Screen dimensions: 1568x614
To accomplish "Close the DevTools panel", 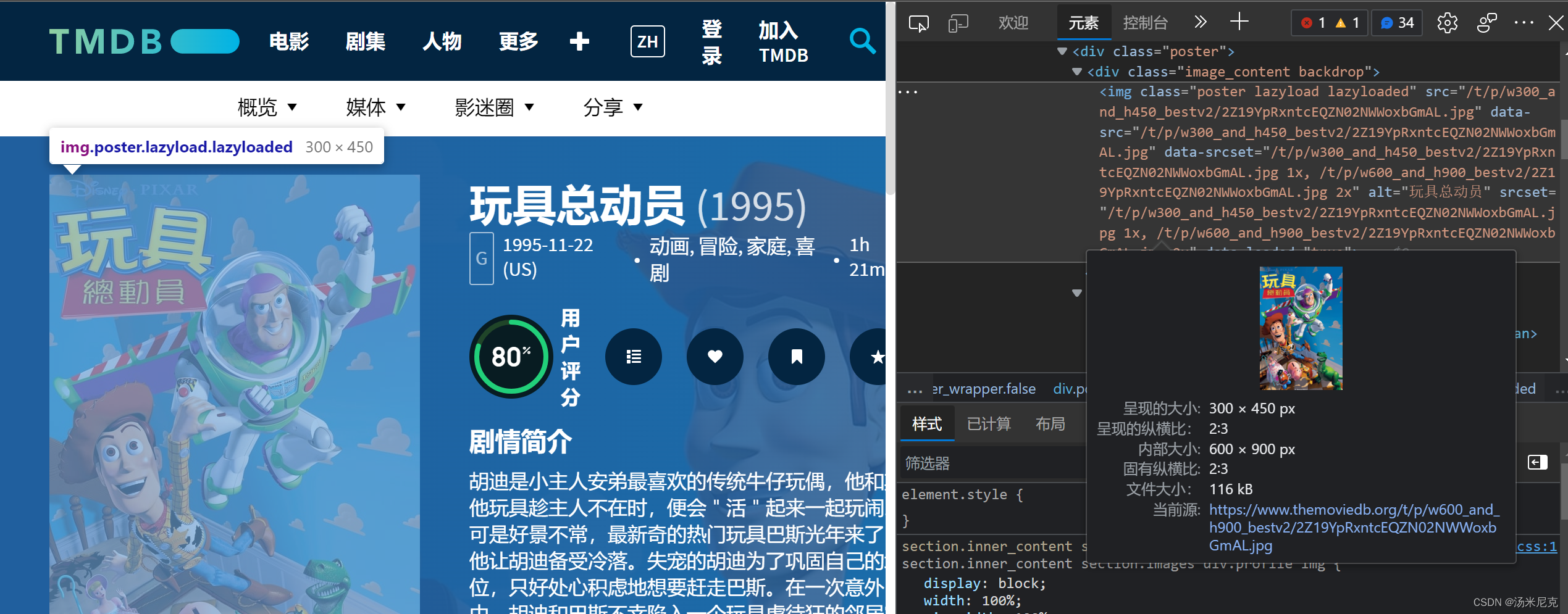I will 1556,23.
